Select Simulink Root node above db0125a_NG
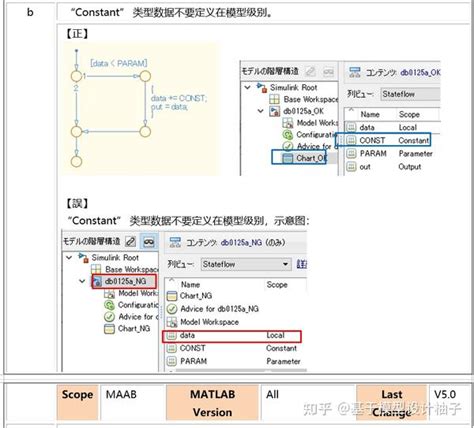This screenshot has height=428, width=474. click(115, 258)
